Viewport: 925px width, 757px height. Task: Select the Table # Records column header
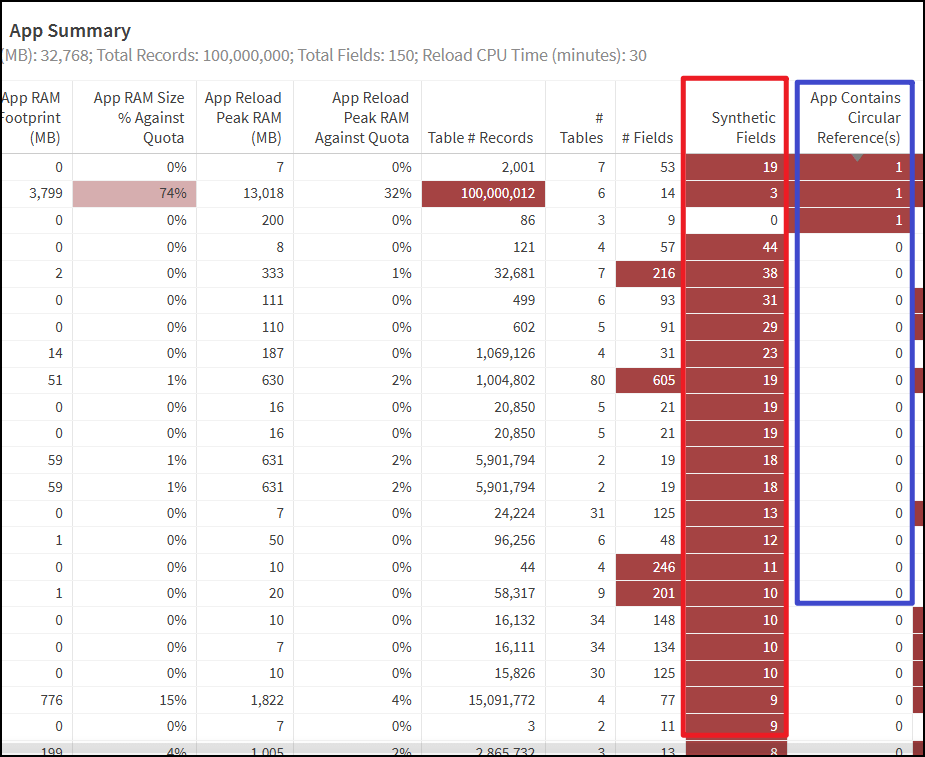[x=480, y=138]
